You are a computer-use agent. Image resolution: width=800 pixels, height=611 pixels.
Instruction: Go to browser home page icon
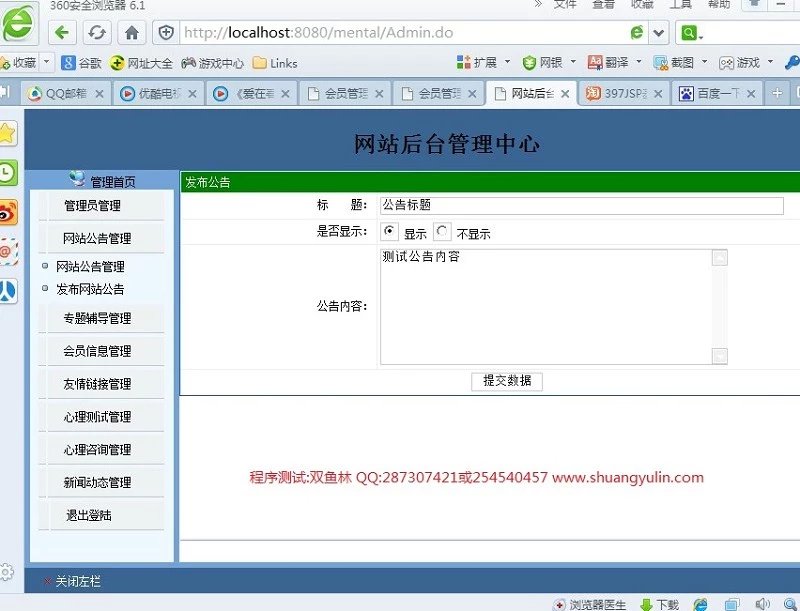131,32
